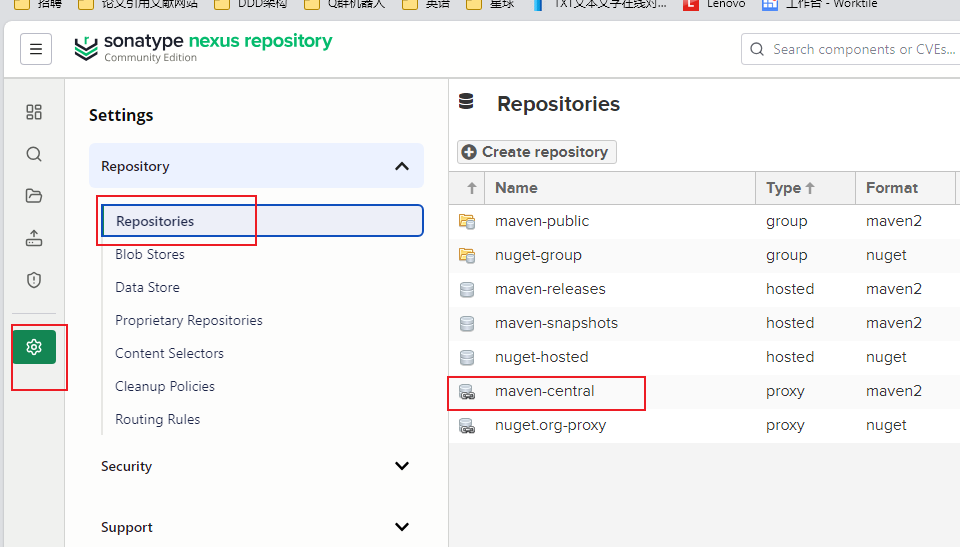The width and height of the screenshot is (960, 547).
Task: Click the hosted type cell for maven-releases
Action: pyautogui.click(x=790, y=289)
